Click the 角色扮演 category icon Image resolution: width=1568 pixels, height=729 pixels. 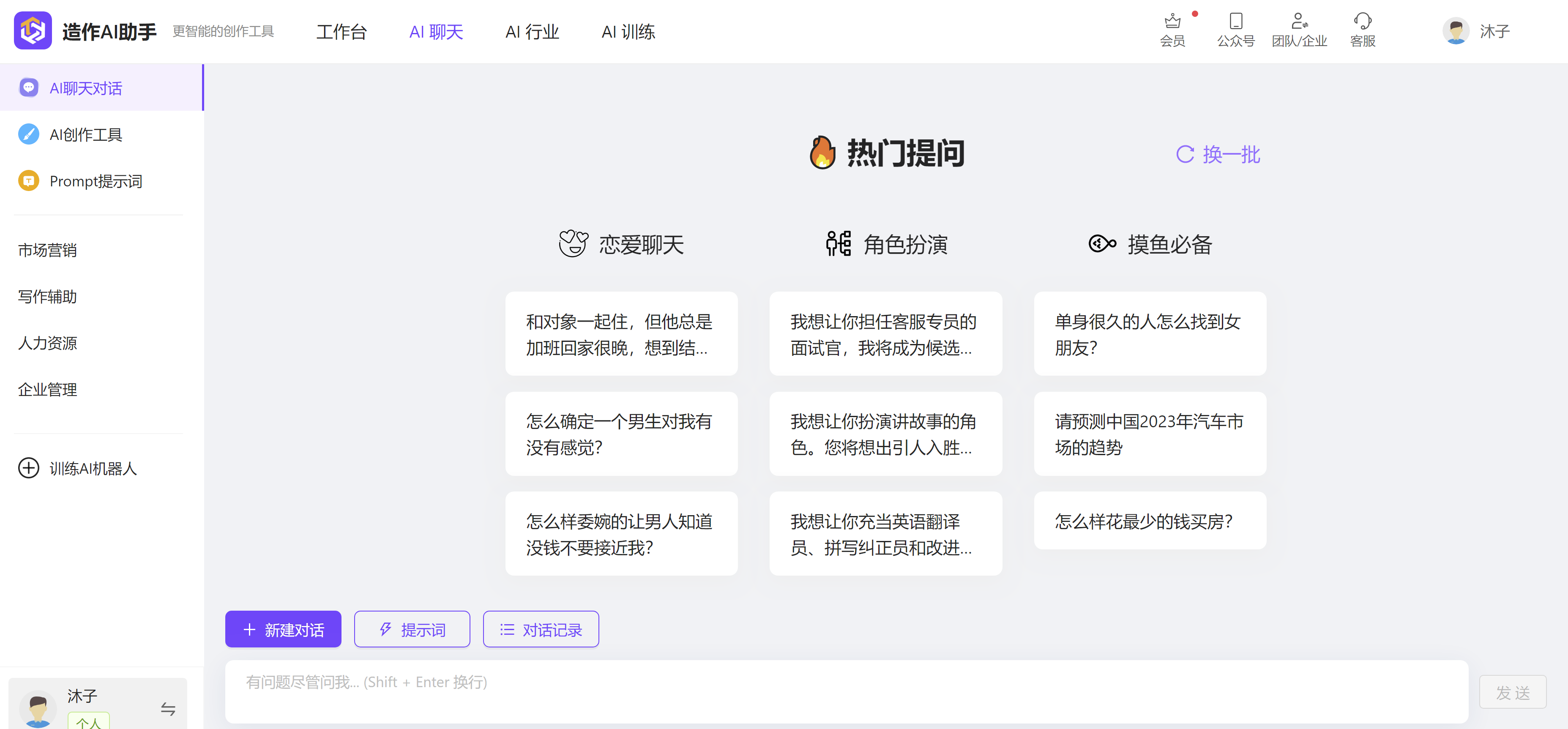tap(838, 244)
